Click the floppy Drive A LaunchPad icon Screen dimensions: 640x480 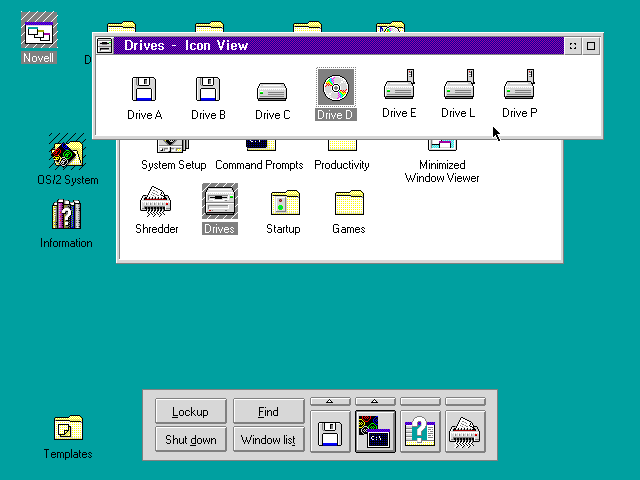tap(330, 432)
